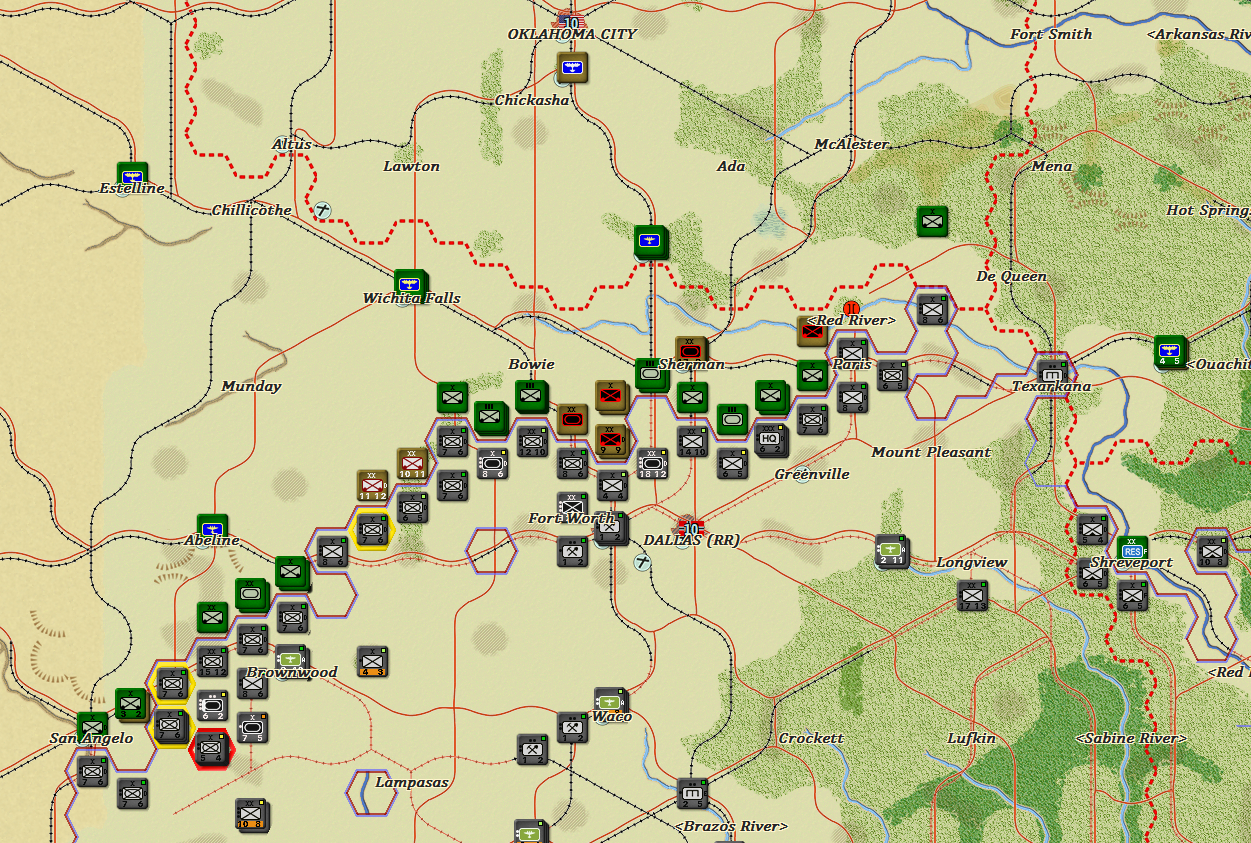Select the infantry division with strength 14-10

coord(692,441)
